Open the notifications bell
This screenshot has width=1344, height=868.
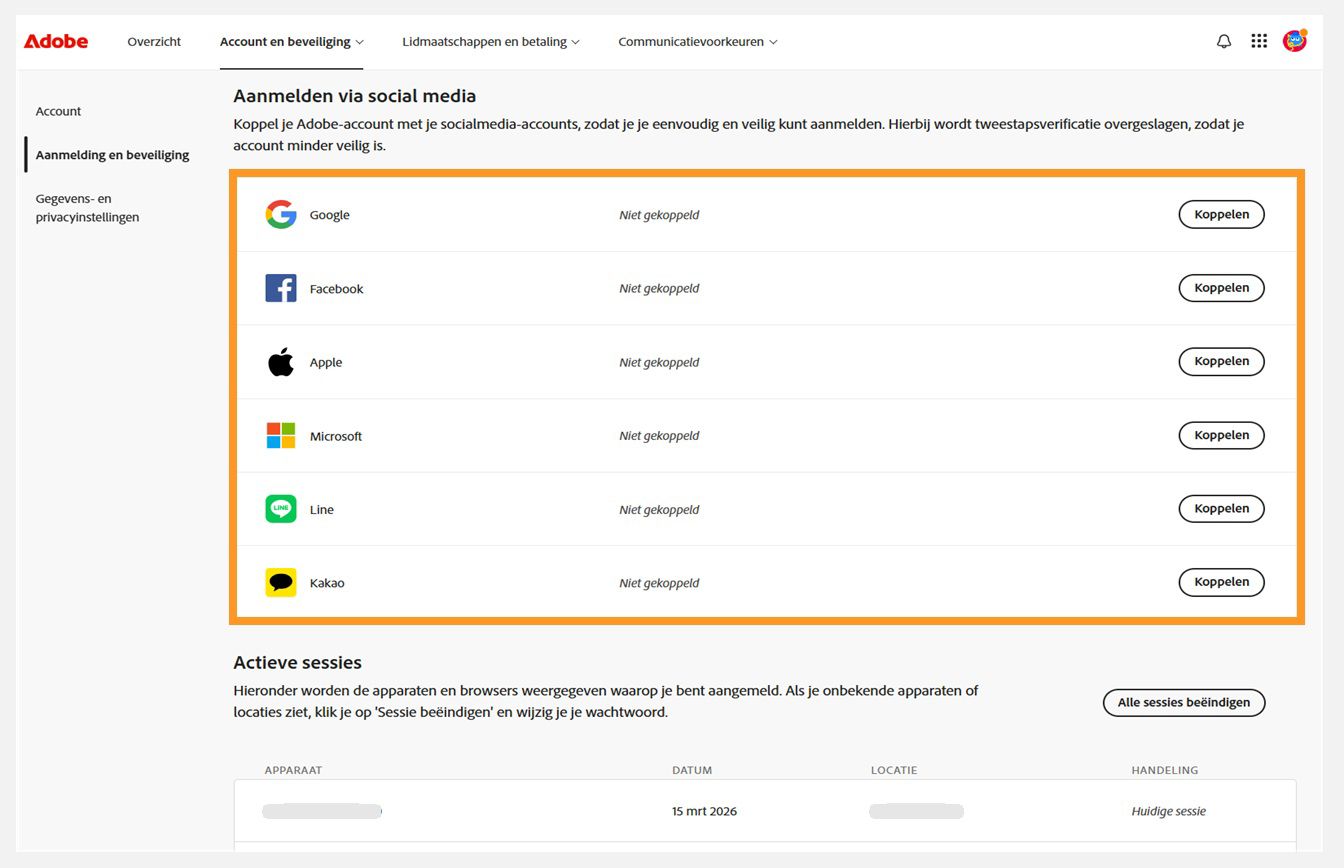pos(1223,41)
